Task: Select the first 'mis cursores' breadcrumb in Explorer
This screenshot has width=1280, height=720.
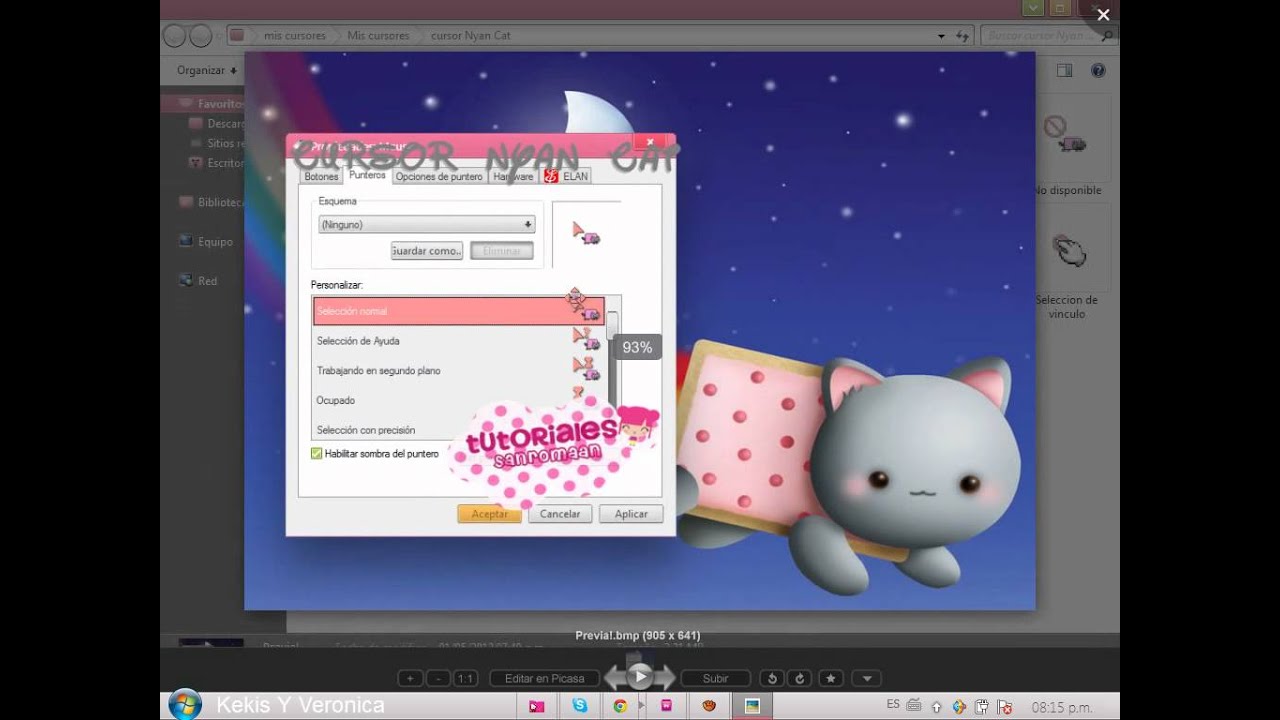Action: 294,36
